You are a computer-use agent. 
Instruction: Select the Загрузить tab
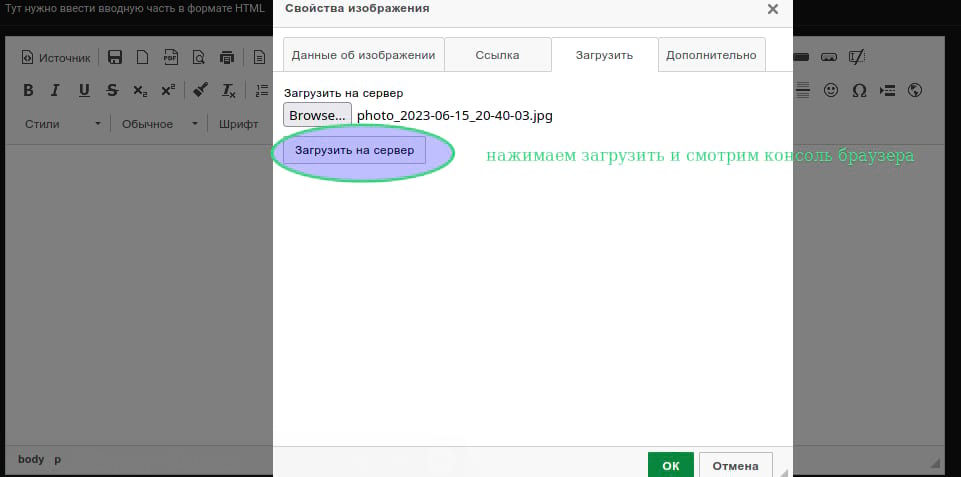tap(605, 55)
